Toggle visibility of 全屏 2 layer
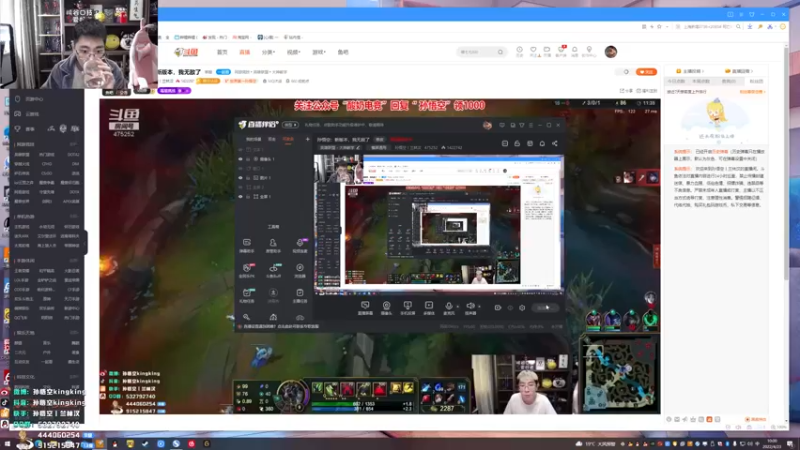Image resolution: width=800 pixels, height=450 pixels. [241, 187]
